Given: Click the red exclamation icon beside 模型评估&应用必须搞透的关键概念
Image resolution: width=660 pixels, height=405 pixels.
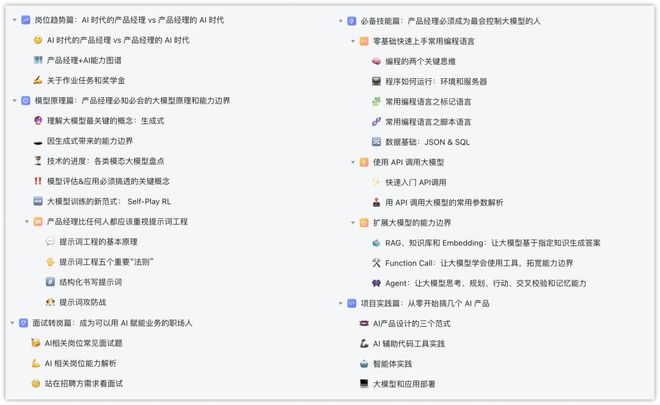Looking at the screenshot, I should [38, 181].
